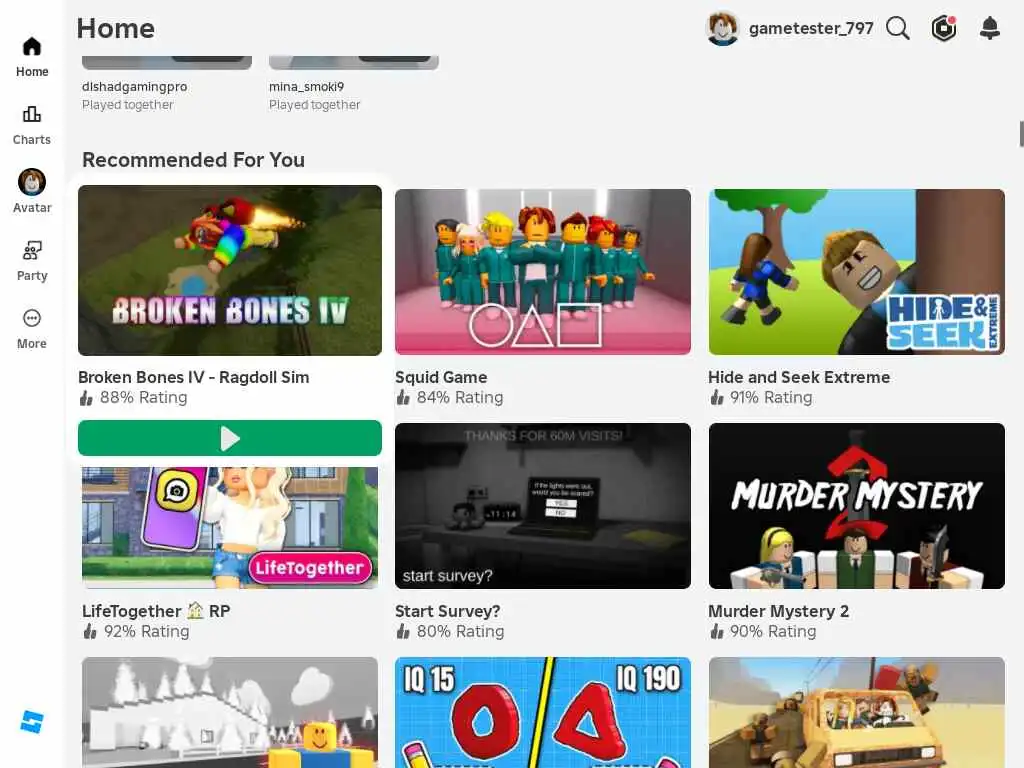Click thumbs-up icon under Hide and Seek Extreme

716,398
